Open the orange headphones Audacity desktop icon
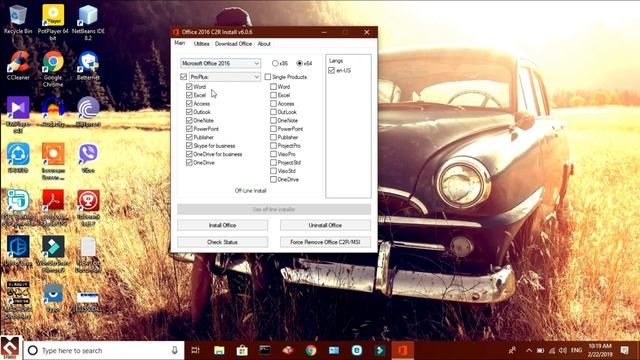 (x=53, y=111)
